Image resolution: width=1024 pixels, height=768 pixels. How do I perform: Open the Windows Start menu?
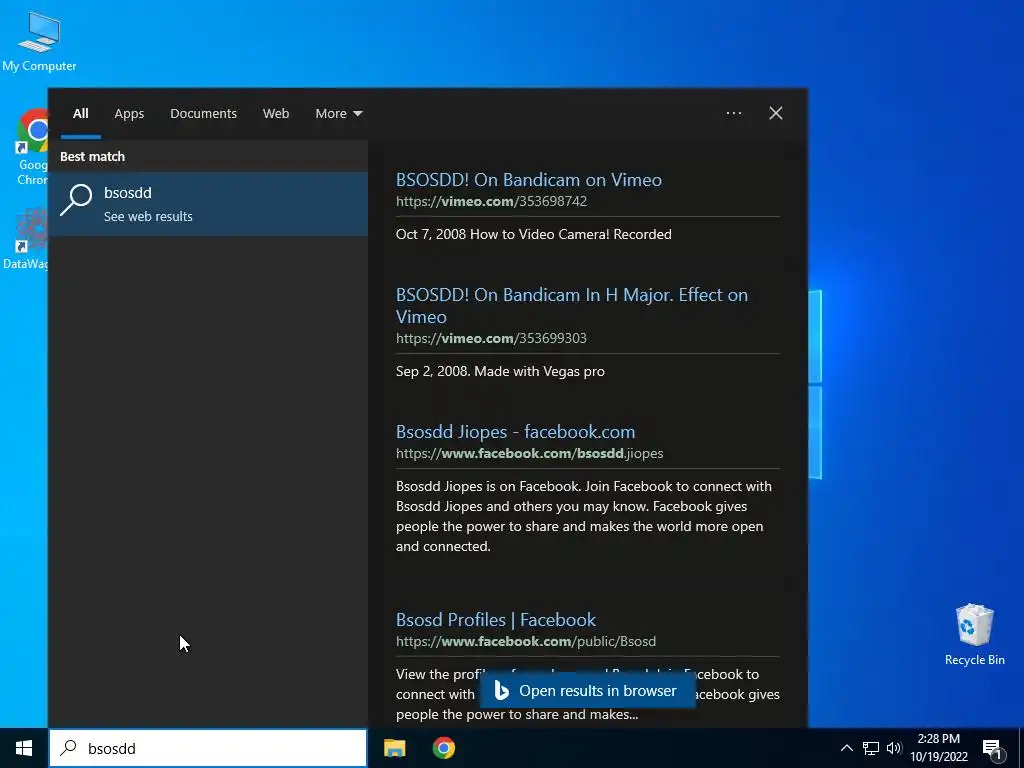click(x=24, y=748)
